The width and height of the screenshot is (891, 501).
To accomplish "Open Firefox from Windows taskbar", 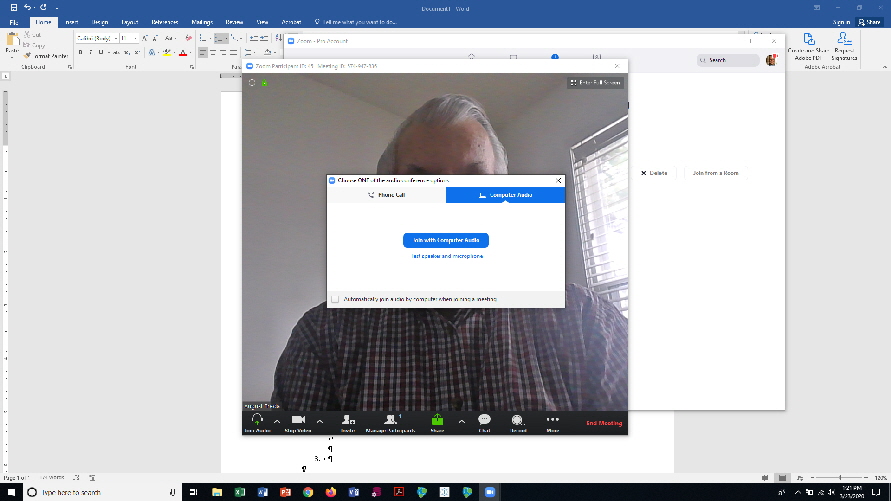I will (331, 492).
